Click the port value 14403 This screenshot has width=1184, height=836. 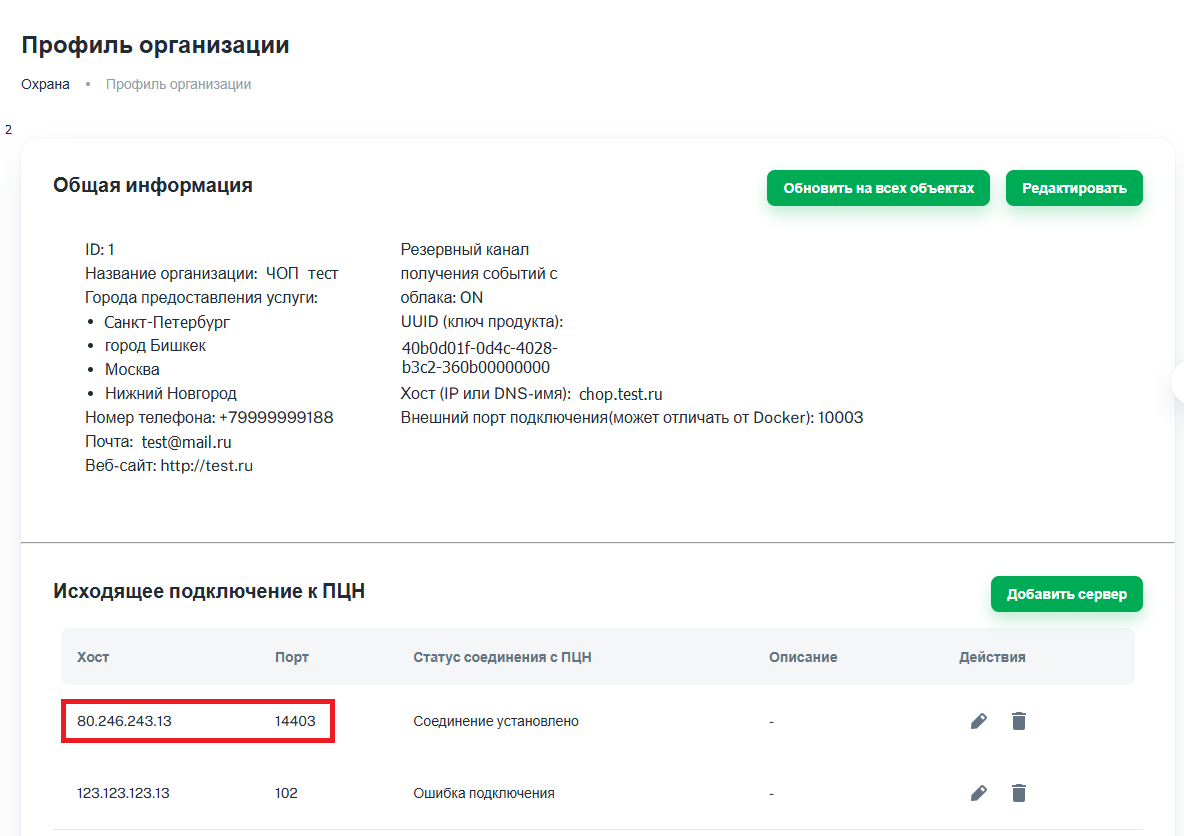click(x=295, y=721)
